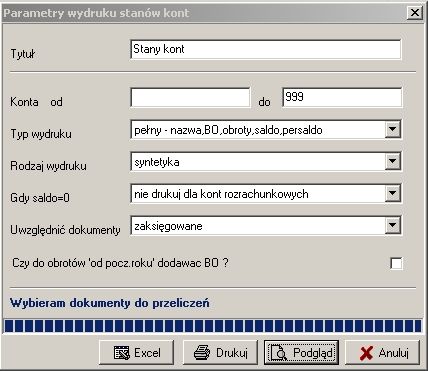Click the Konta do field showing 999
Image resolution: width=428 pixels, height=371 pixels.
pyautogui.click(x=342, y=97)
